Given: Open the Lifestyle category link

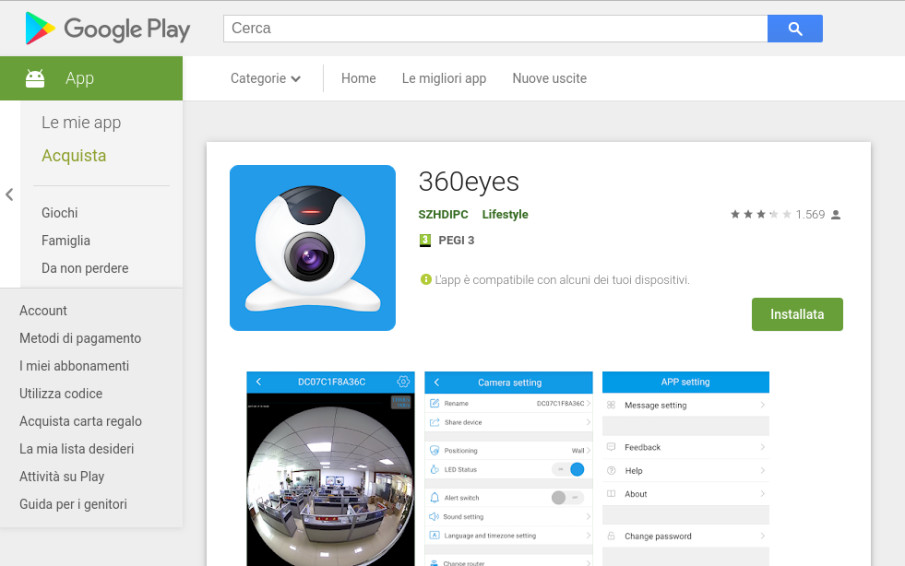Looking at the screenshot, I should pyautogui.click(x=505, y=215).
